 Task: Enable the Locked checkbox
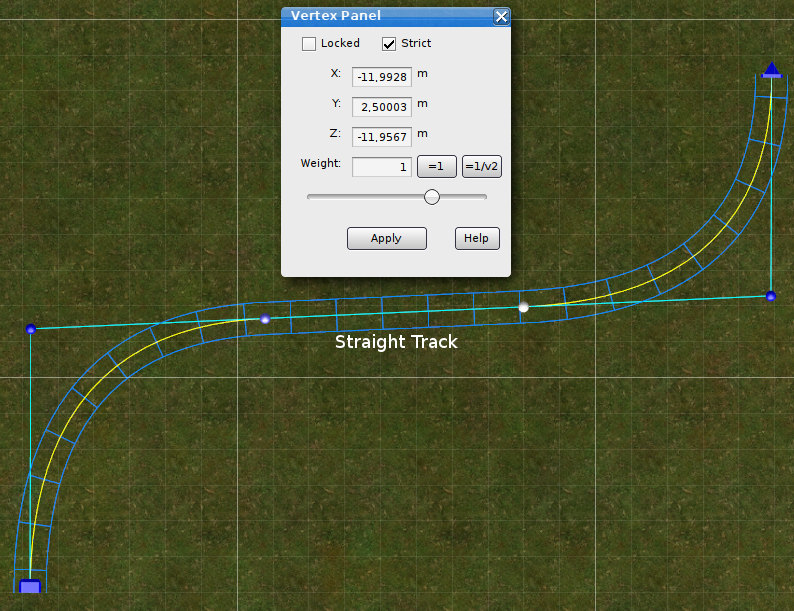[309, 44]
